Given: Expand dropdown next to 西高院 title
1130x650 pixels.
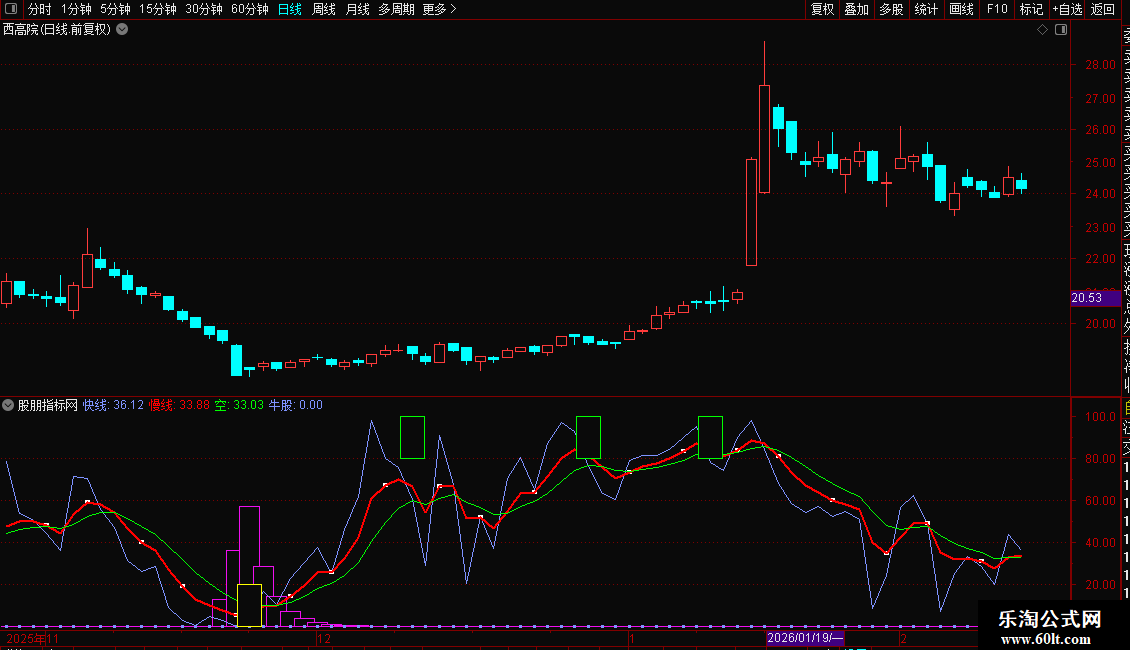Looking at the screenshot, I should 123,30.
